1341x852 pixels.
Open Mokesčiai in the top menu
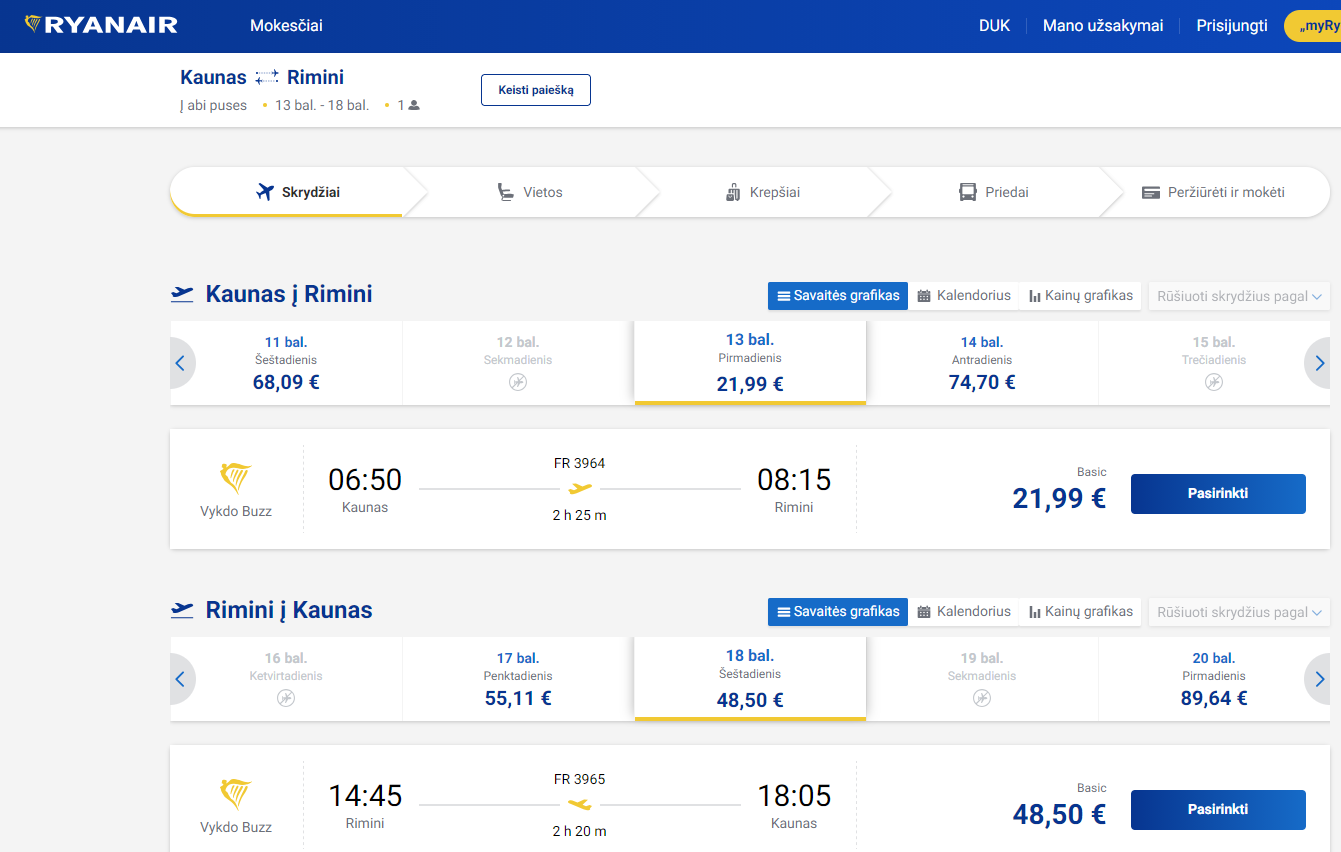pyautogui.click(x=286, y=26)
